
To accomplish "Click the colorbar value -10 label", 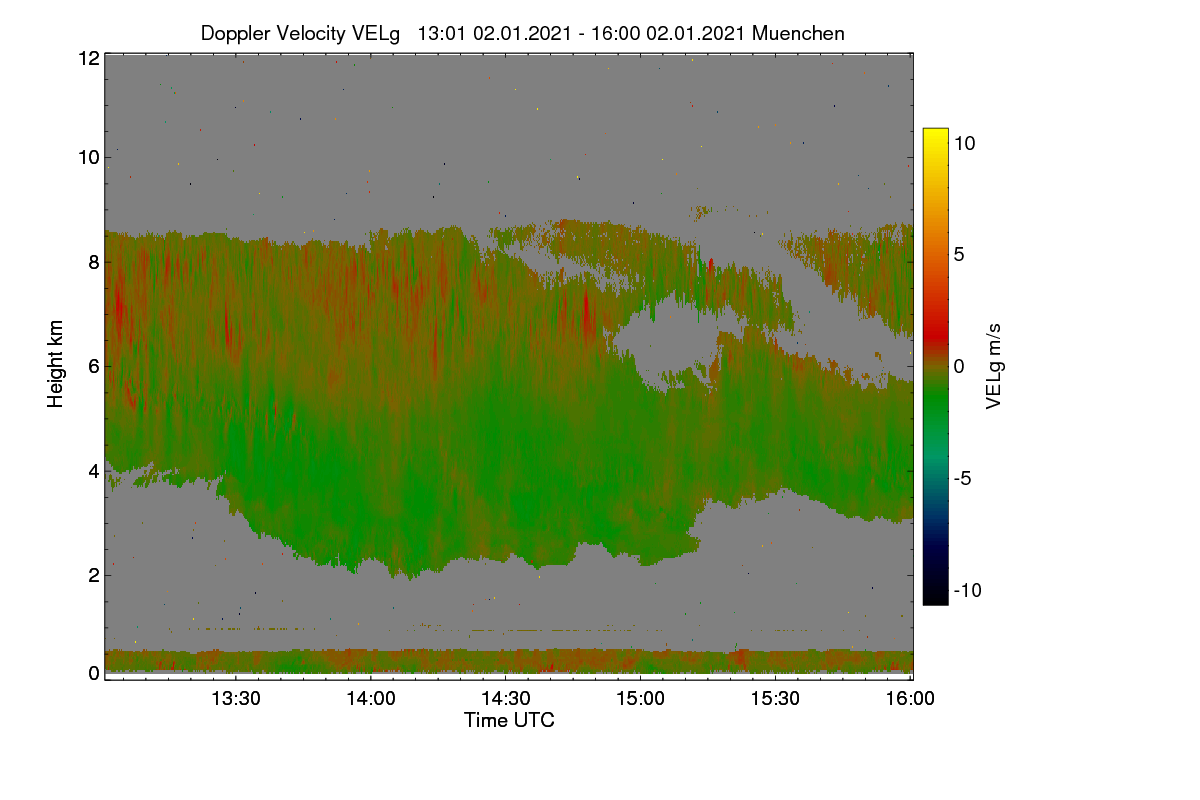I will [967, 590].
